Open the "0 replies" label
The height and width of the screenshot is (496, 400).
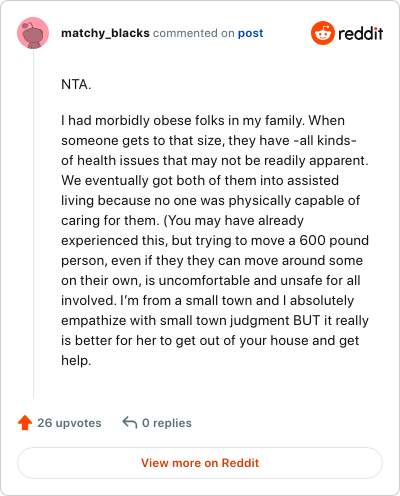point(167,423)
